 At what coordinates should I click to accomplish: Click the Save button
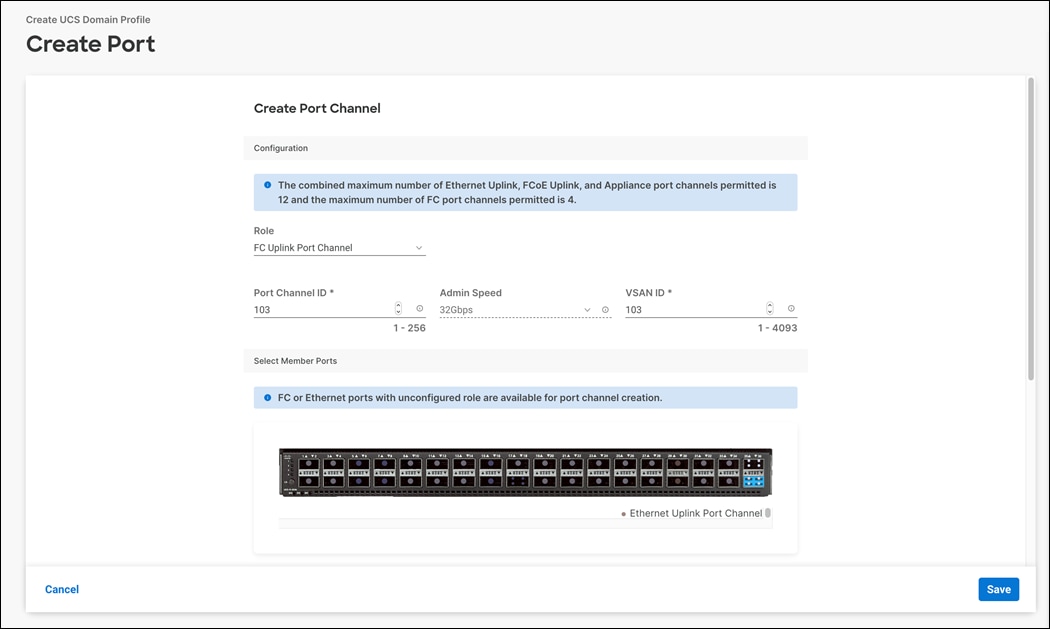click(998, 589)
